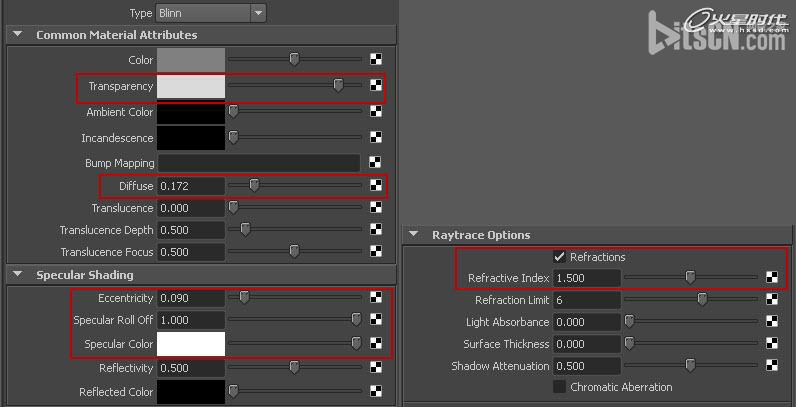Open the gray Color swatch picker
The image size is (796, 407).
click(x=191, y=60)
